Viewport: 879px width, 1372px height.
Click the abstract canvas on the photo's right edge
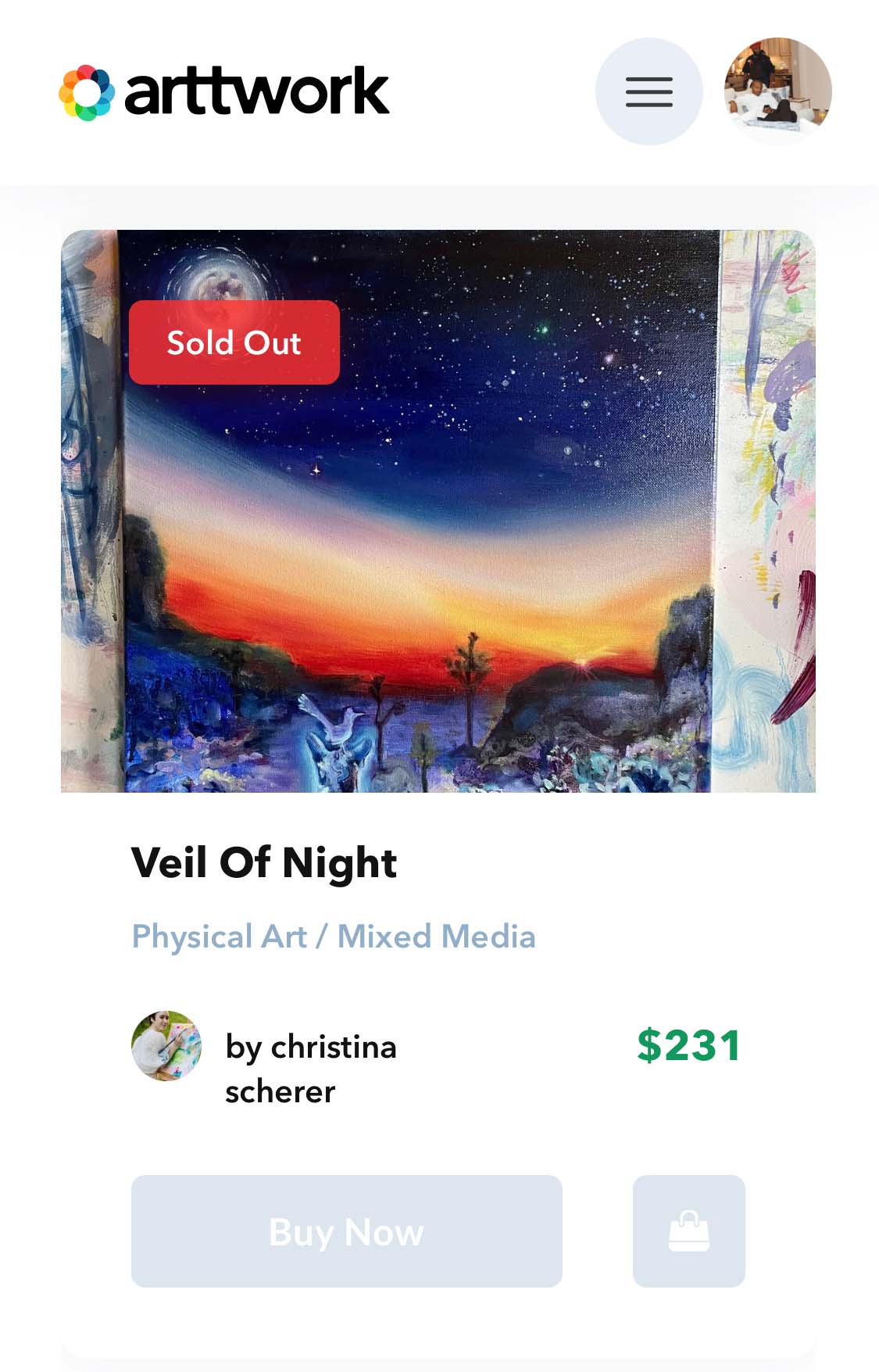click(x=770, y=508)
